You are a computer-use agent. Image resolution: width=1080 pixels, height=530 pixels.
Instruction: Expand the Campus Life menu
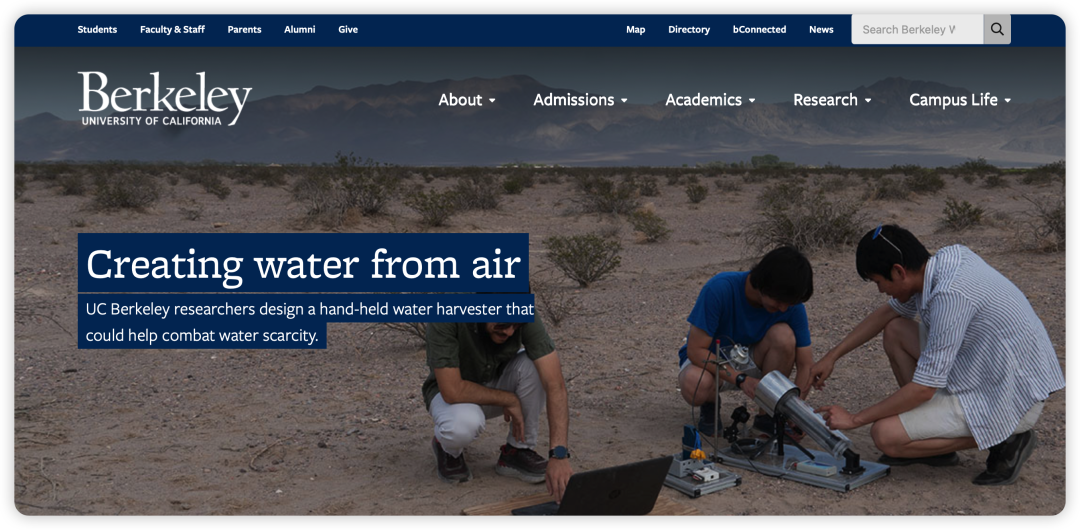960,100
